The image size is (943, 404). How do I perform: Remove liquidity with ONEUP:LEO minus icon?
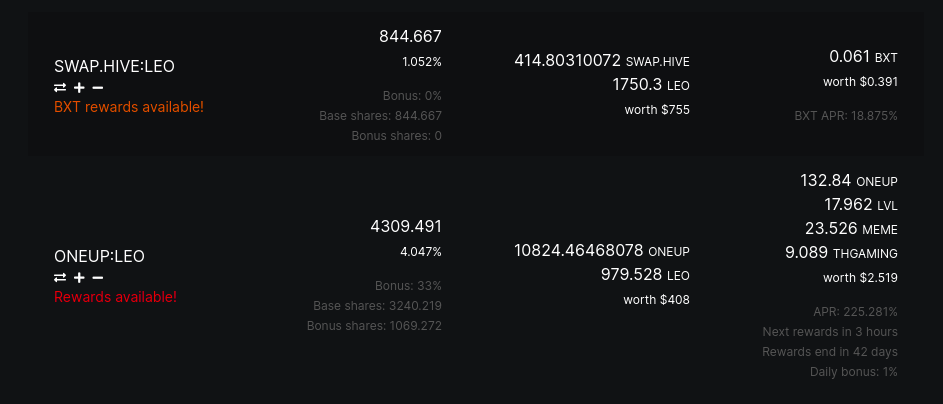point(97,278)
